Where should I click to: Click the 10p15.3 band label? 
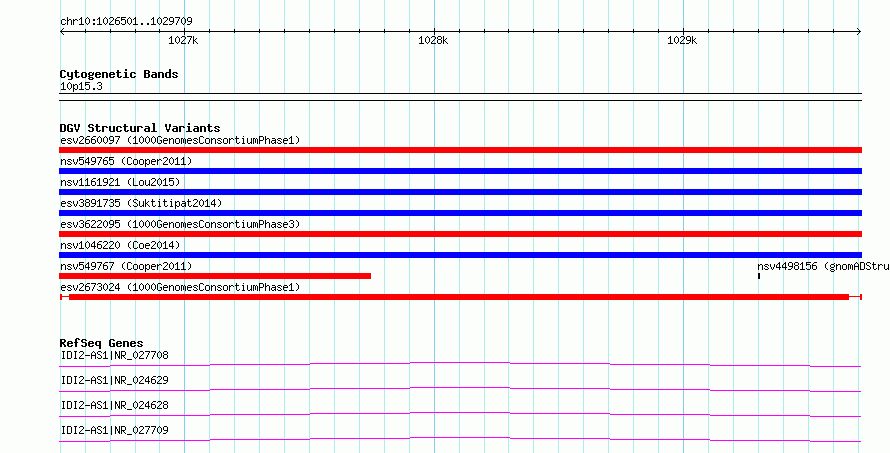(81, 87)
